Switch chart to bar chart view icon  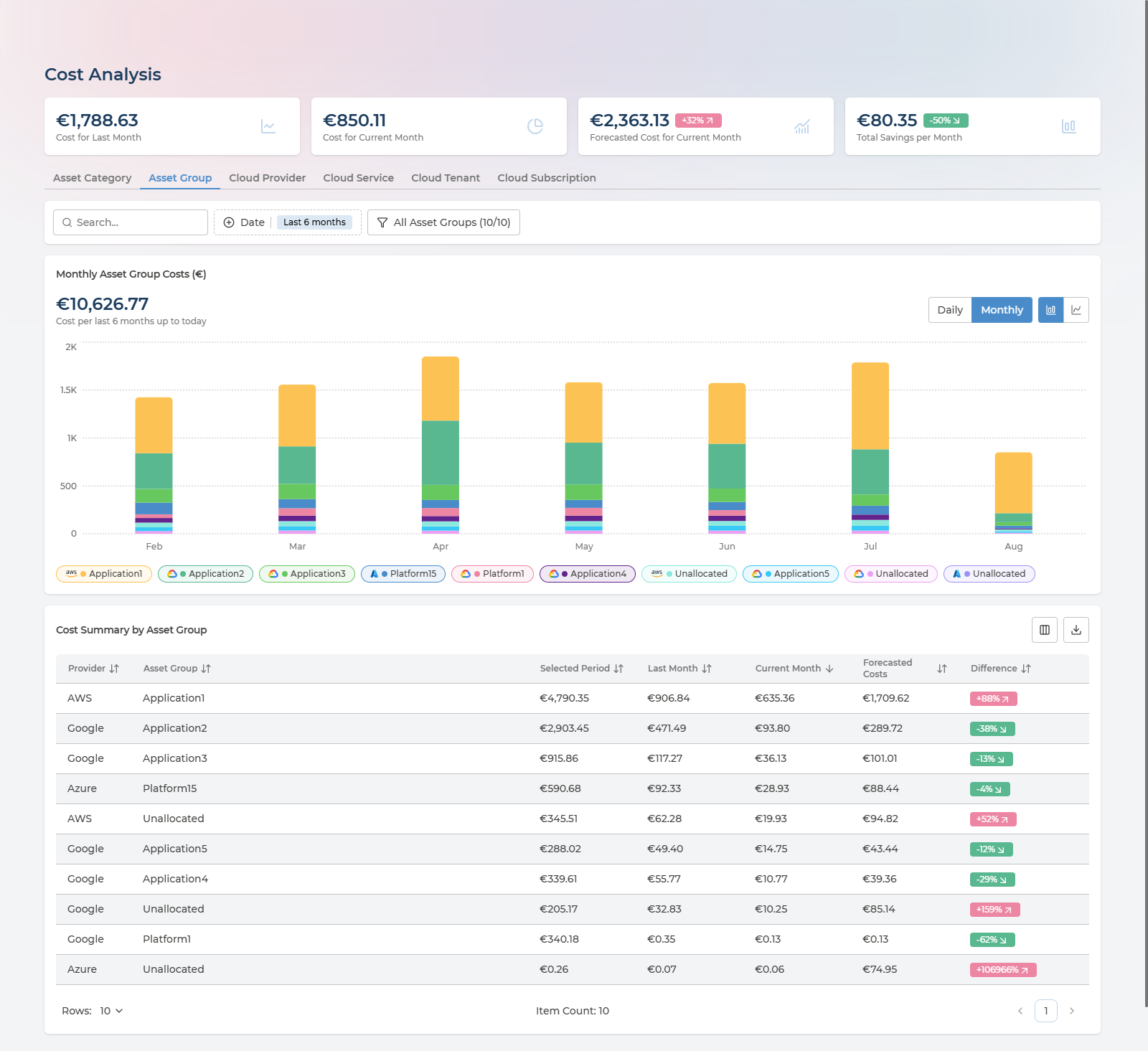(x=1051, y=310)
